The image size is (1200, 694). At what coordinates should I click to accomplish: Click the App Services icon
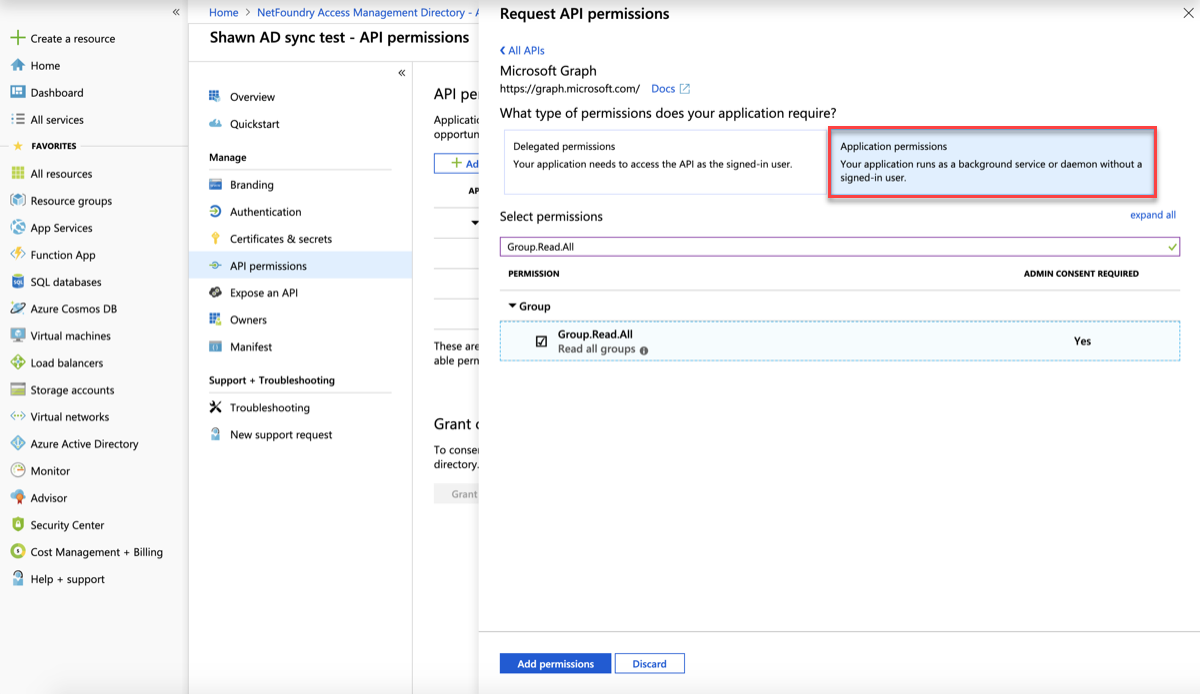[x=17, y=227]
